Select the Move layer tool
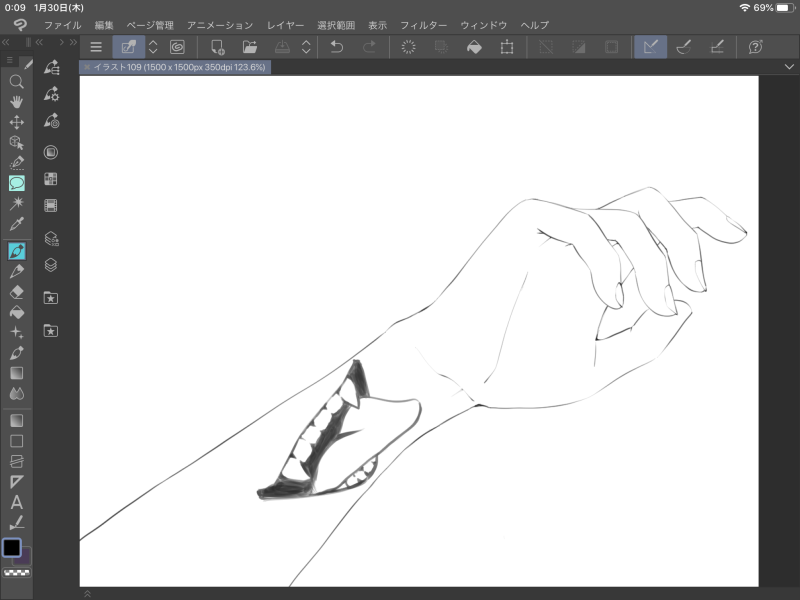Viewport: 800px width, 600px height. [x=16, y=122]
